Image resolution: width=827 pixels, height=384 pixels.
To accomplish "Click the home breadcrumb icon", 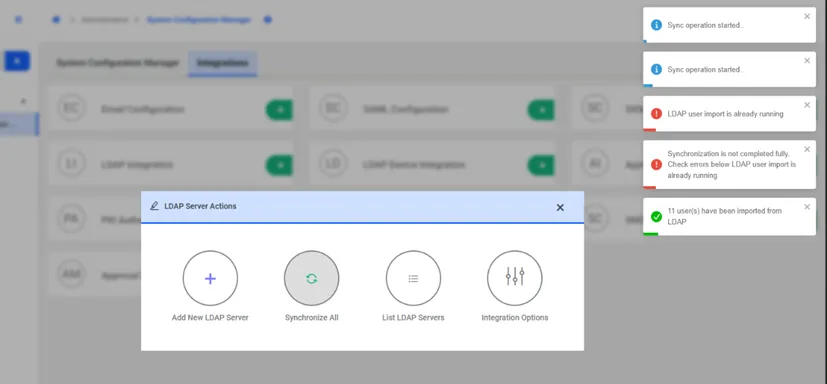I will [x=56, y=20].
